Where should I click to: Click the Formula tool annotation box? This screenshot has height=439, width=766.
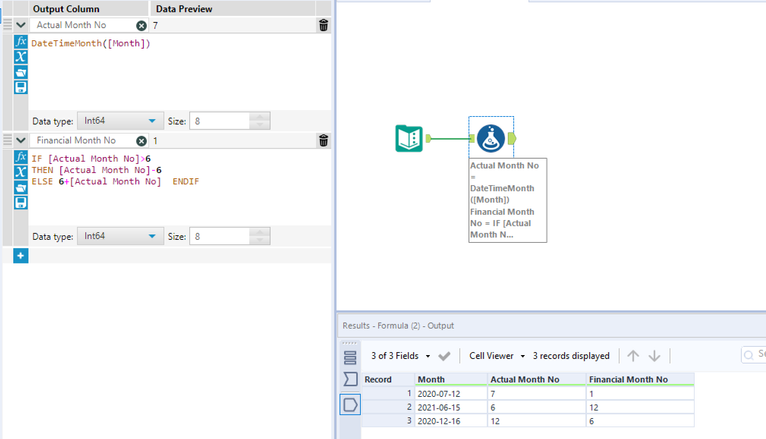(x=508, y=200)
